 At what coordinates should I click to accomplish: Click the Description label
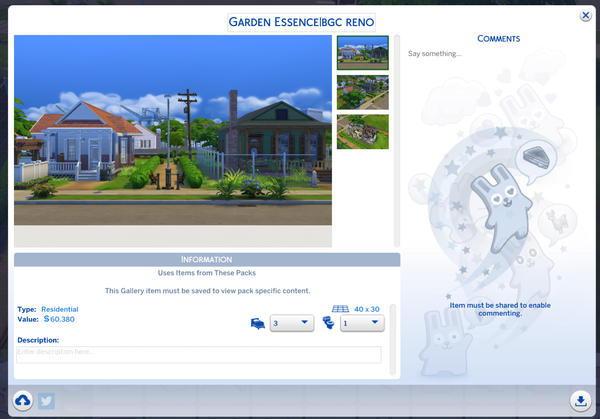[38, 340]
